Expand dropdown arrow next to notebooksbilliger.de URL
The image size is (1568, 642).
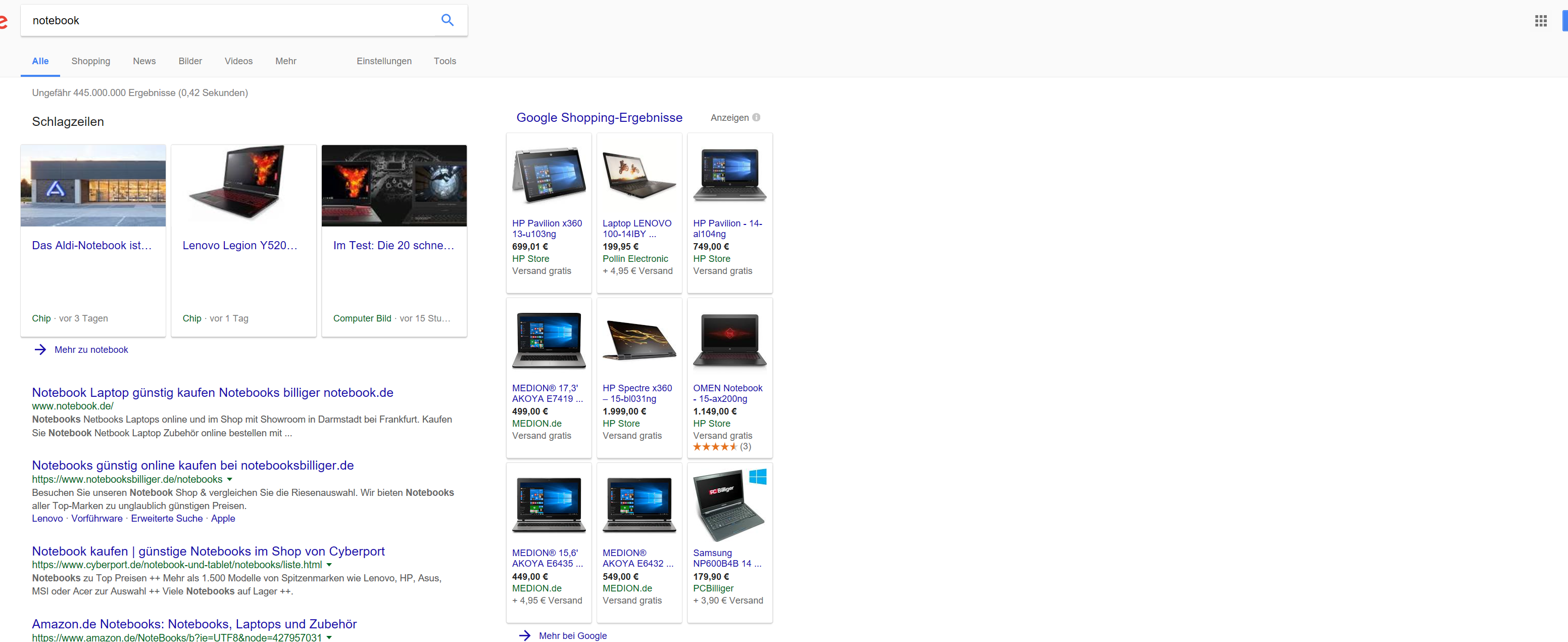click(229, 479)
